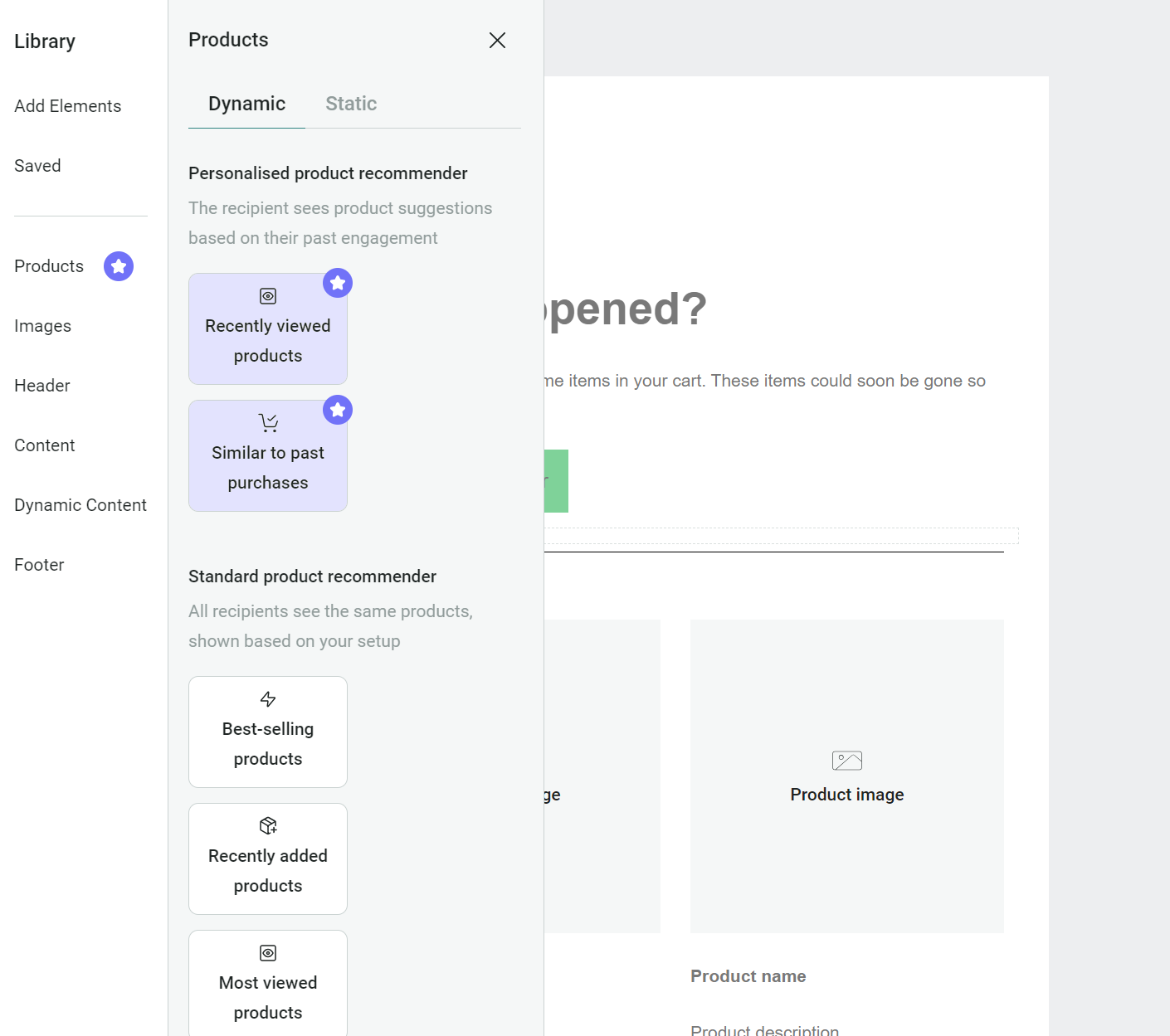Click the package icon on Recently added products
This screenshot has height=1036, width=1170.
coord(267,826)
